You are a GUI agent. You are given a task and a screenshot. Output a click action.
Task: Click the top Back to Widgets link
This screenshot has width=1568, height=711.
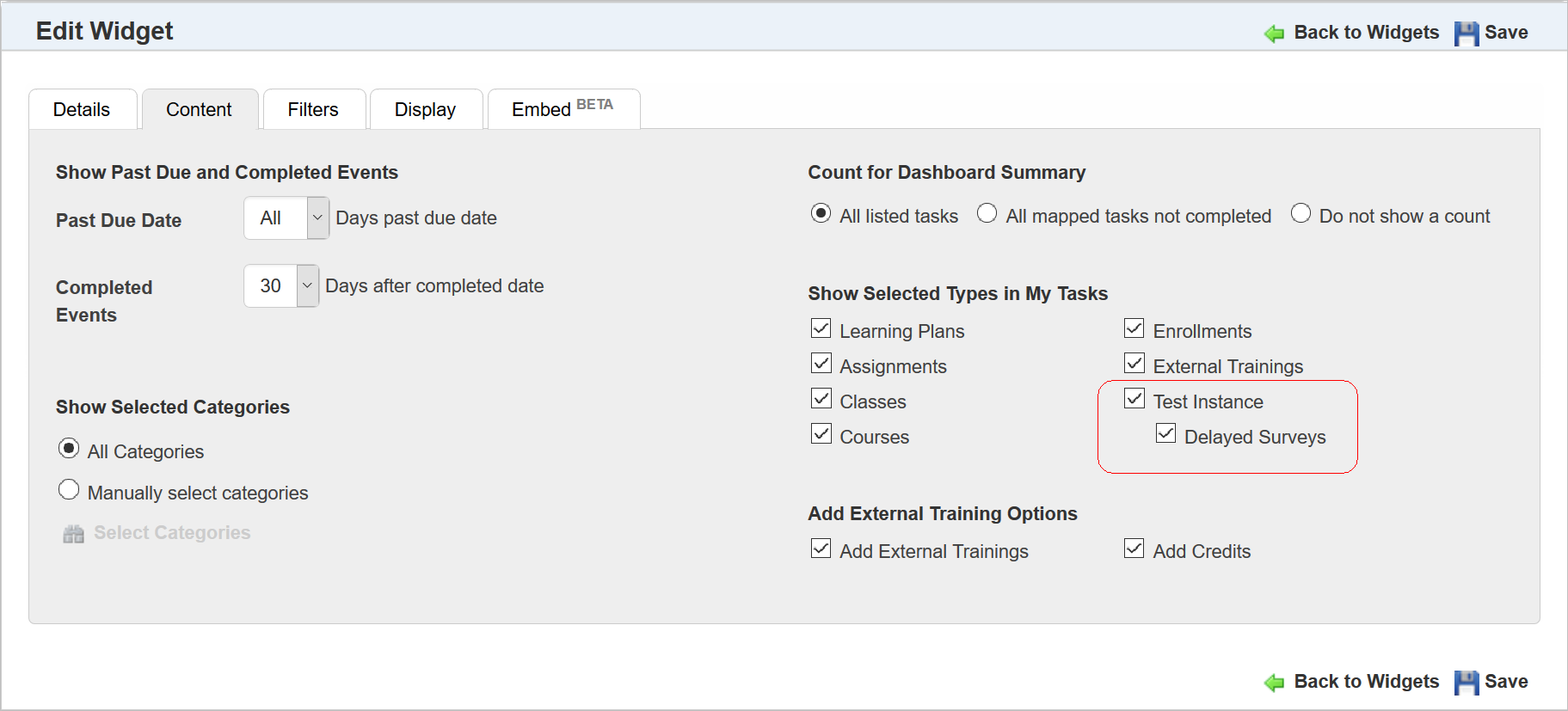[x=1366, y=33]
